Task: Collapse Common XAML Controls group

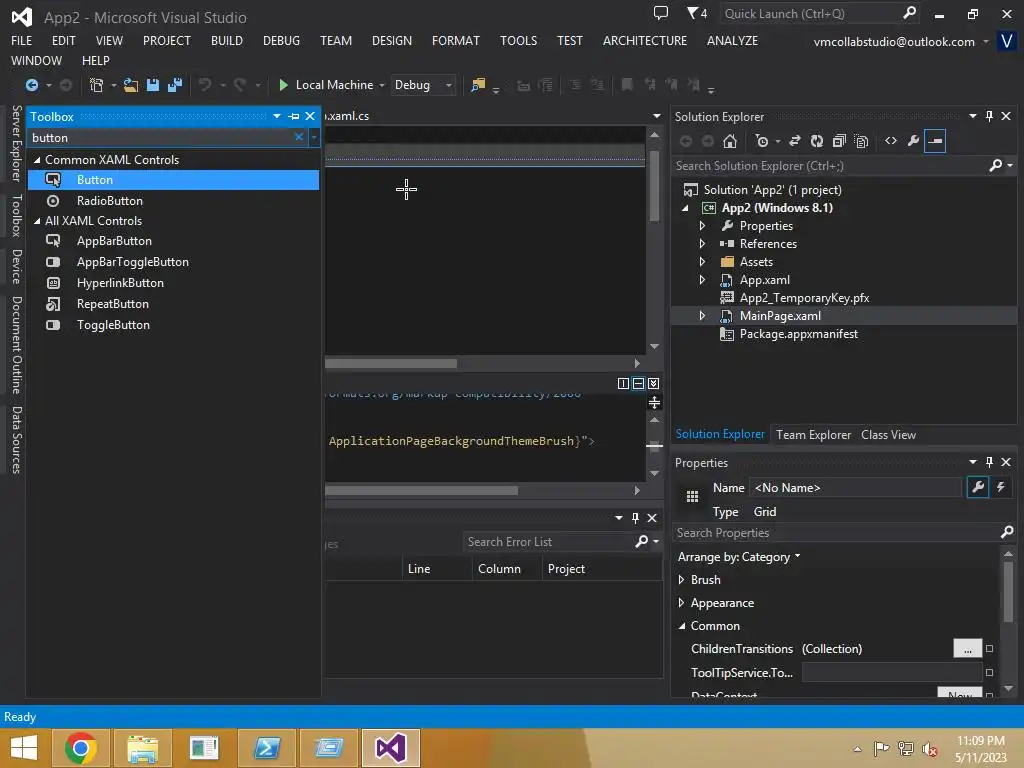Action: point(37,160)
